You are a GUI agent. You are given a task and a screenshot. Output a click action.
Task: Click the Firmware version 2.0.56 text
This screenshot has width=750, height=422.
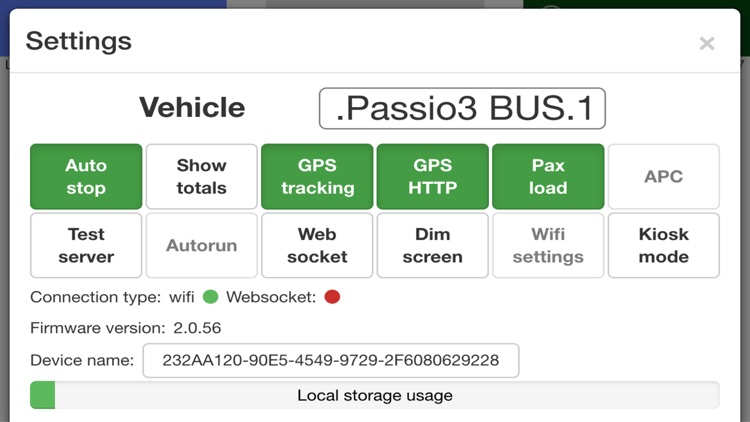125,328
